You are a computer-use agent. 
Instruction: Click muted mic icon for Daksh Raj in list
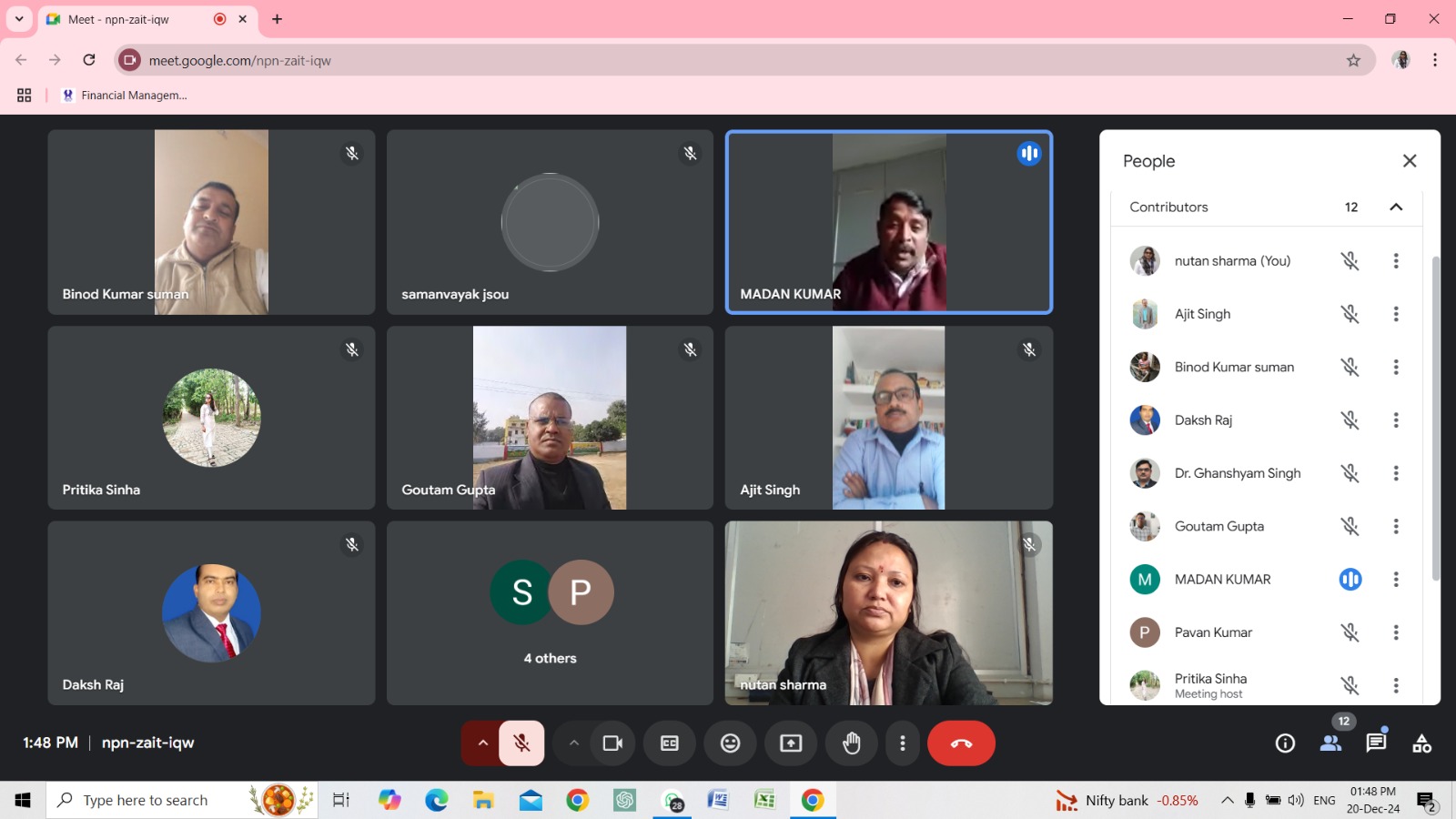pyautogui.click(x=1350, y=420)
